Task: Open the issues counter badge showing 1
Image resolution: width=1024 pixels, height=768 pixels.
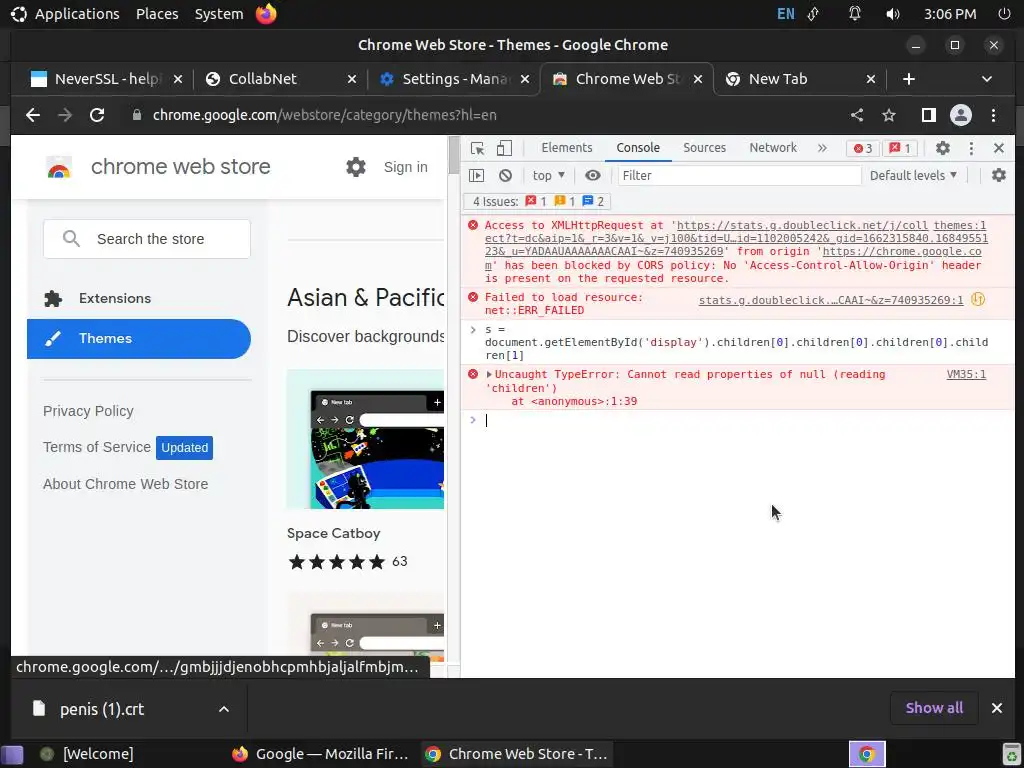Action: point(900,148)
